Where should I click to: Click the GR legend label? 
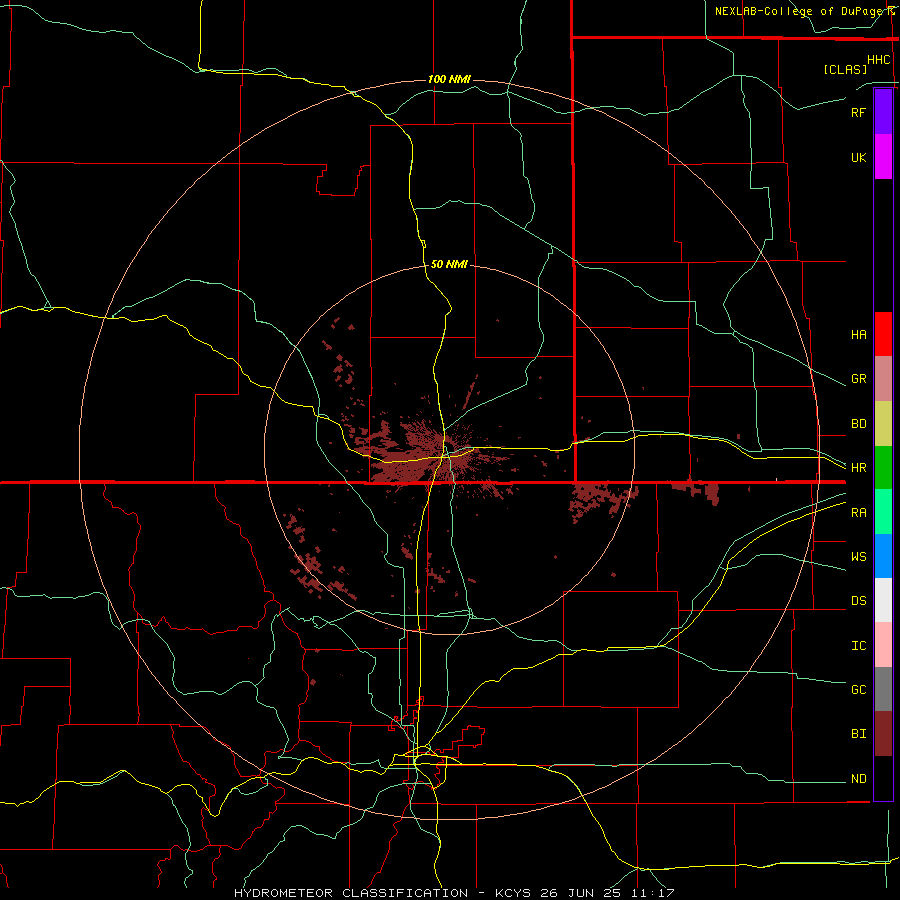coord(858,379)
